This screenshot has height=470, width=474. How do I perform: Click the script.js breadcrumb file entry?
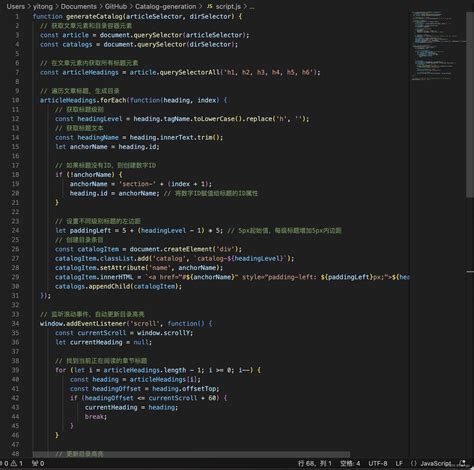pyautogui.click(x=228, y=6)
